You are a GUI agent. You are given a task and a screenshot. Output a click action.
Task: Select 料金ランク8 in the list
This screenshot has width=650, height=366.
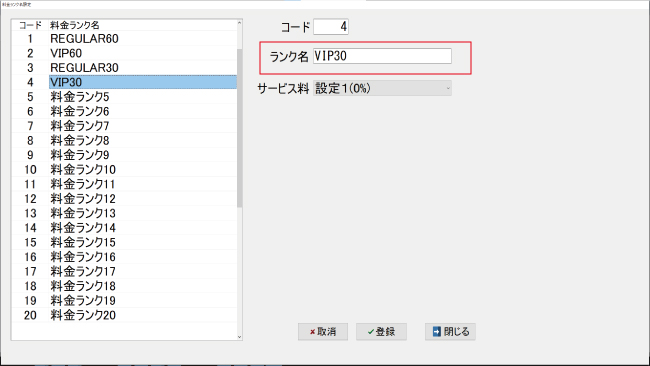(x=124, y=141)
